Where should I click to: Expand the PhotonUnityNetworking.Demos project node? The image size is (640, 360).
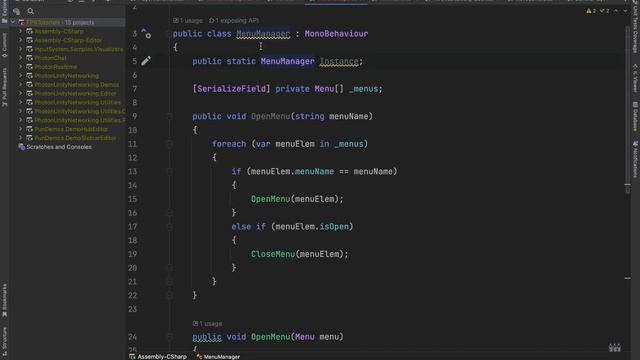(x=20, y=85)
